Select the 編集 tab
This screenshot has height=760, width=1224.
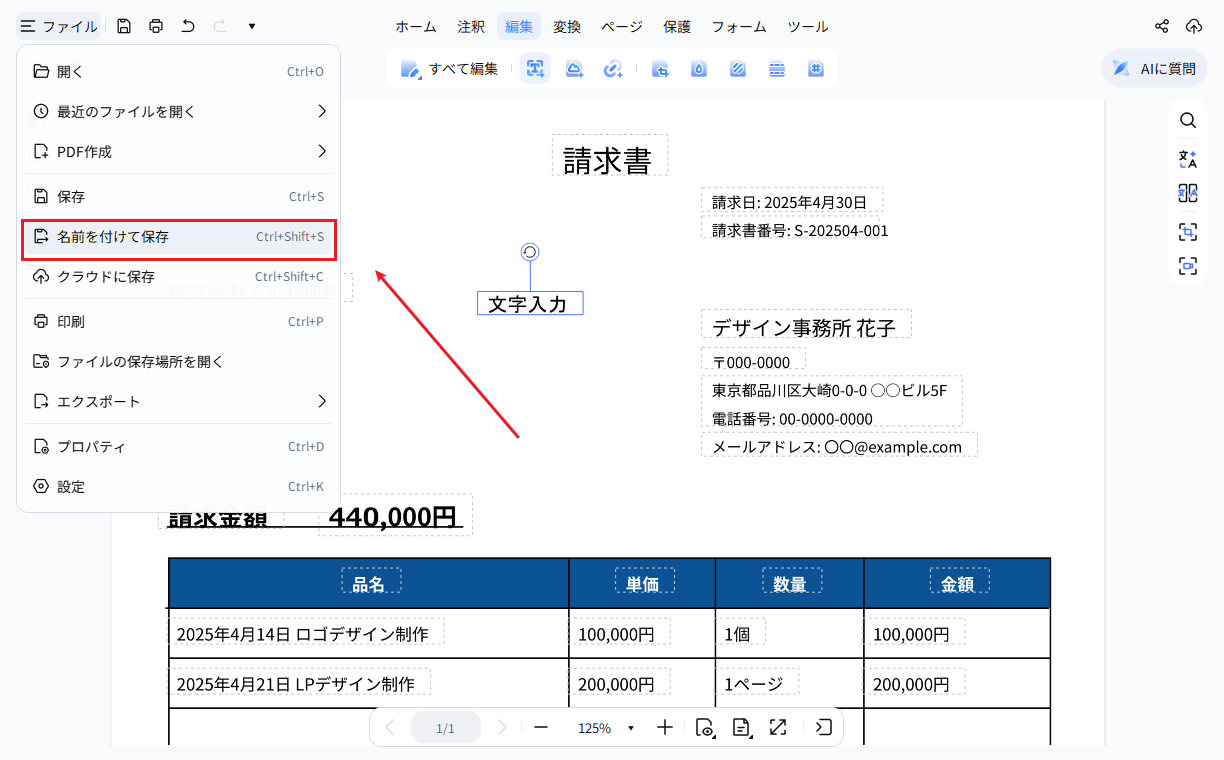click(519, 27)
